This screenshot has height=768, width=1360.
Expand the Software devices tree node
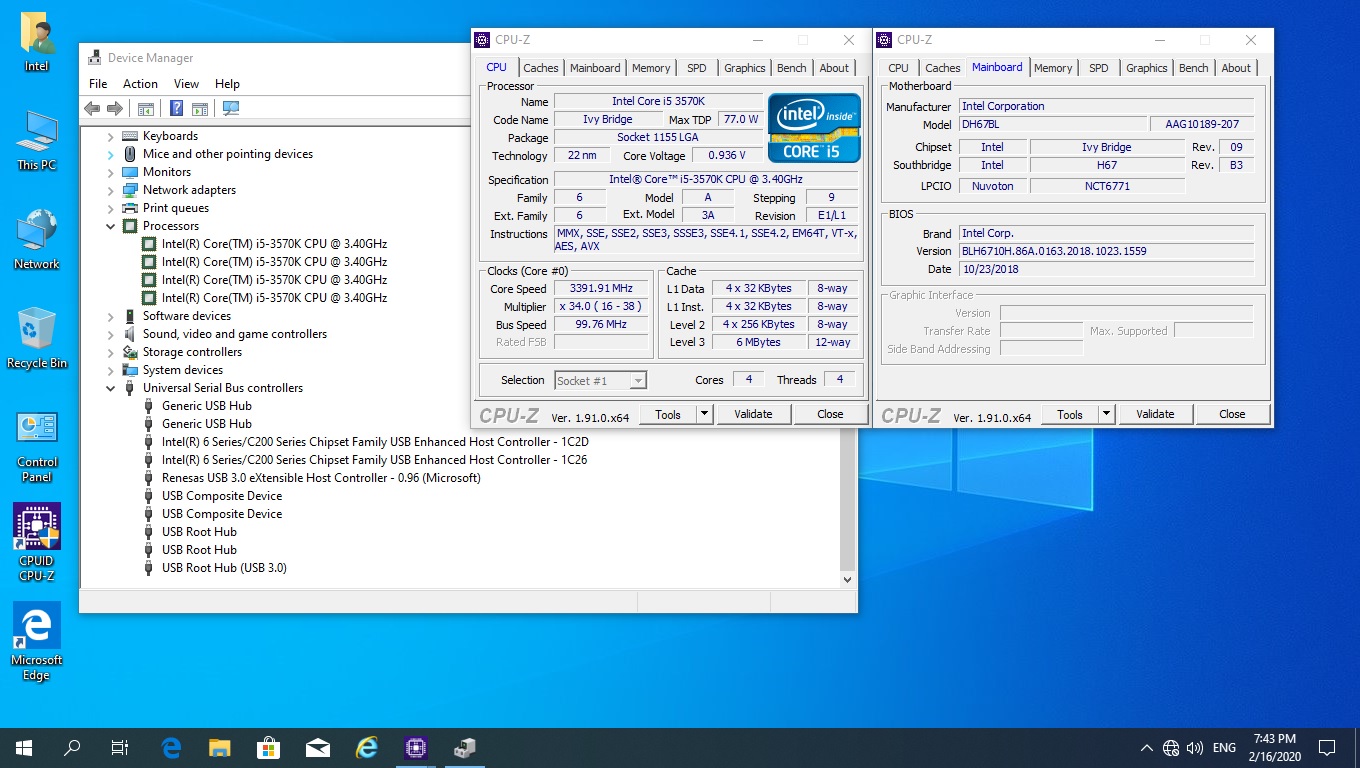[111, 316]
